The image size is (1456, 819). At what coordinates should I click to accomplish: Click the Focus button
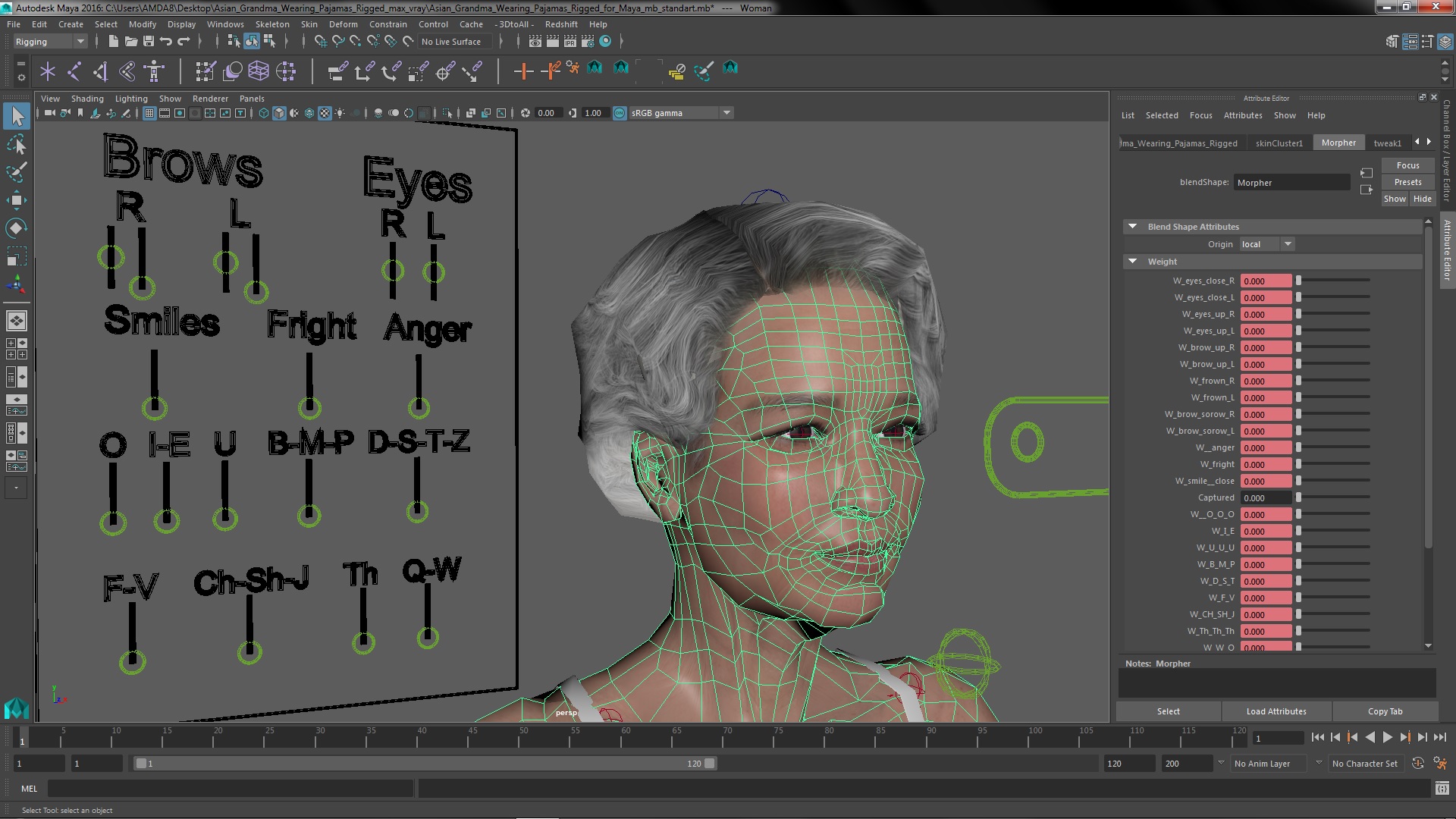click(1407, 165)
